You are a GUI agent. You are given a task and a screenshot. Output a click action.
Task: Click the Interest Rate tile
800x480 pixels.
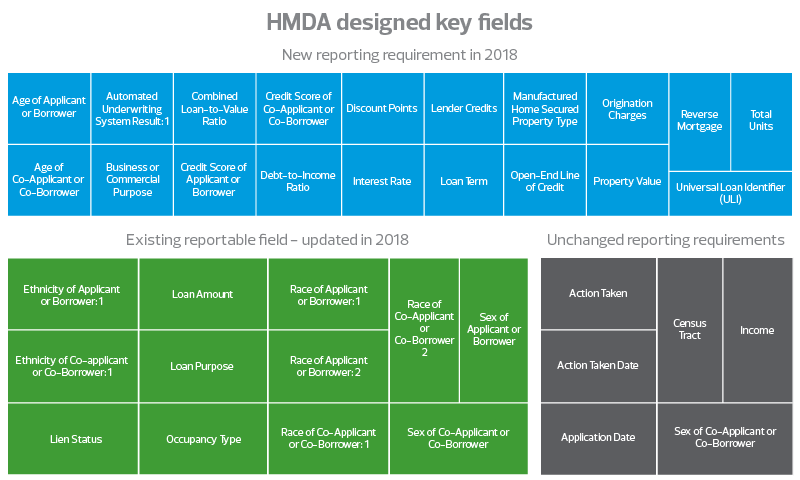pos(381,181)
